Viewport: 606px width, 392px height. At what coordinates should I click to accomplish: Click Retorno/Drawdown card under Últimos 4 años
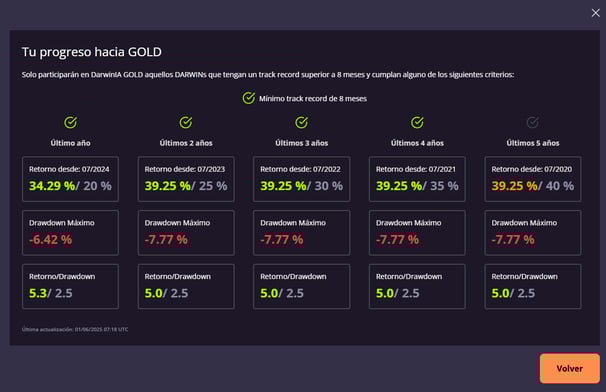point(417,286)
